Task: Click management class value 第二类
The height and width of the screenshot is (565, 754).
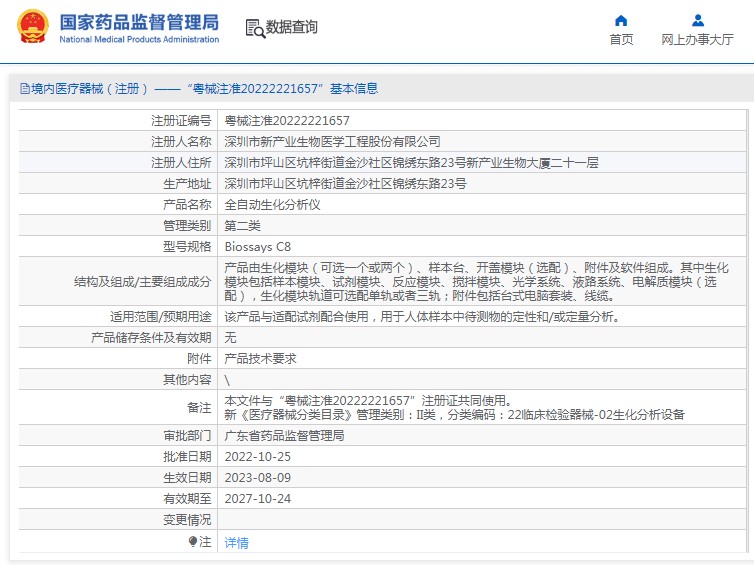Action: [242, 226]
